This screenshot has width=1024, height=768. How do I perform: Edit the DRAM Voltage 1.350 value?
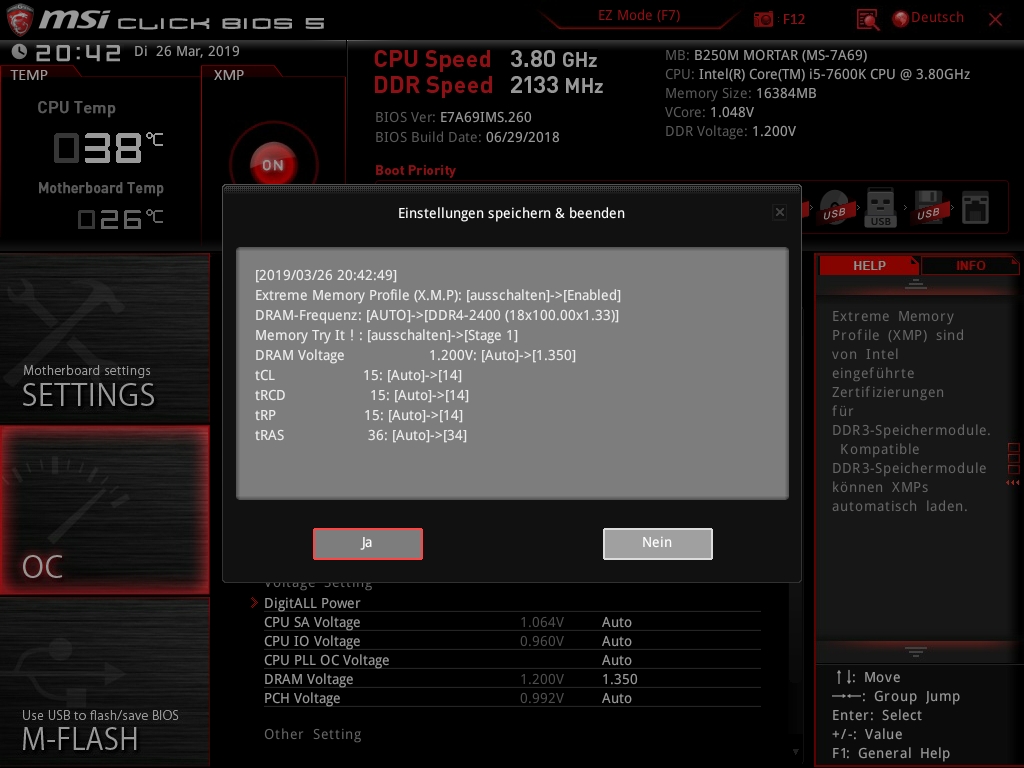(619, 679)
